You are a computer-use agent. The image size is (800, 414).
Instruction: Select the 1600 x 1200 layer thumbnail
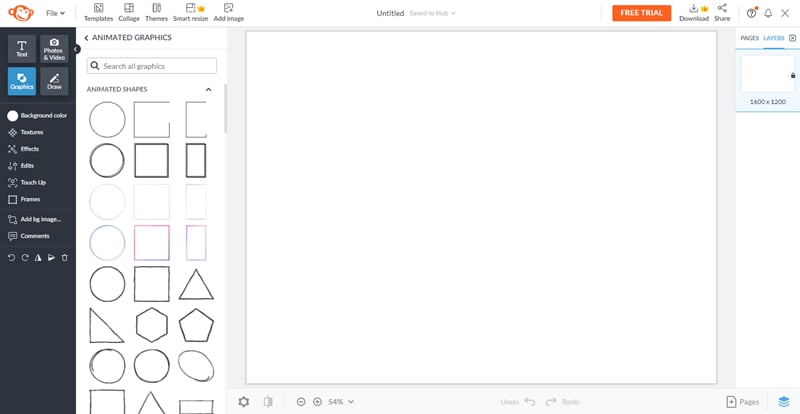(x=767, y=74)
